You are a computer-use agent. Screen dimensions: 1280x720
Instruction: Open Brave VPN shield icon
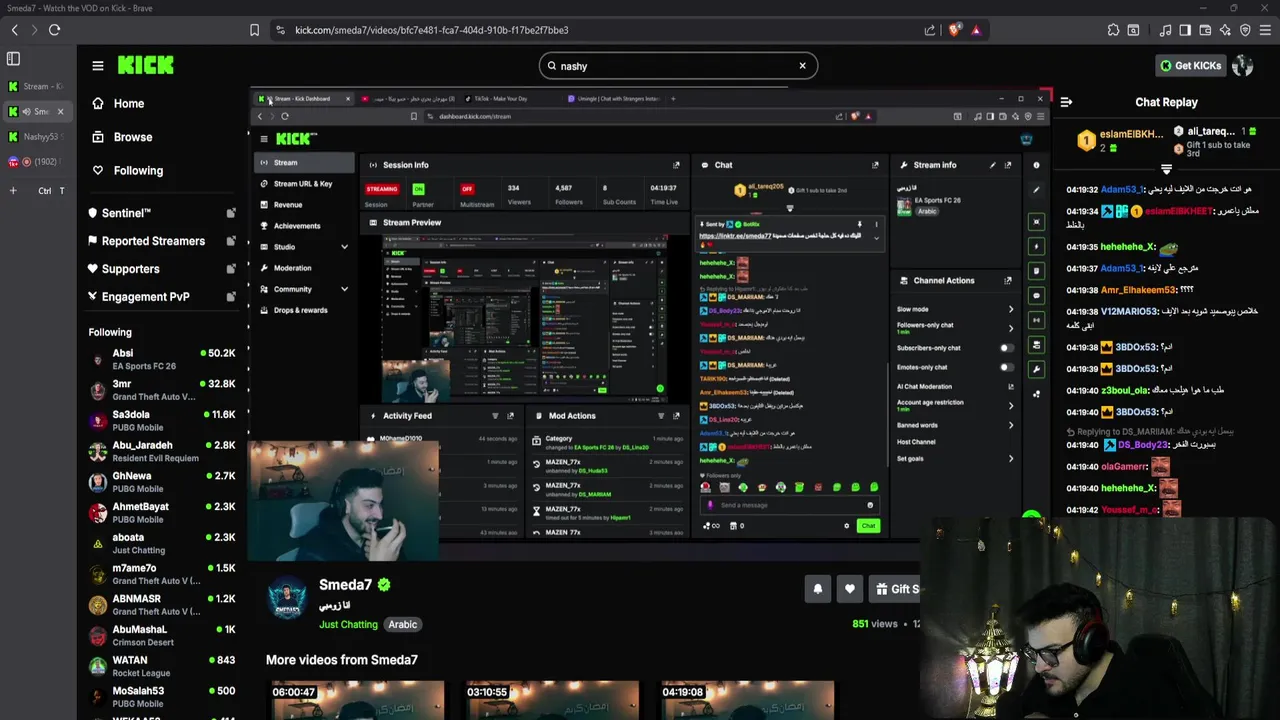coord(1245,30)
